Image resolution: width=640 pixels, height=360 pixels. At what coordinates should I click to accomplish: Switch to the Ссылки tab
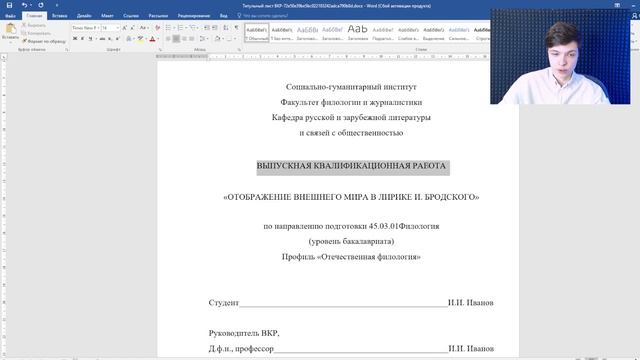pyautogui.click(x=131, y=16)
